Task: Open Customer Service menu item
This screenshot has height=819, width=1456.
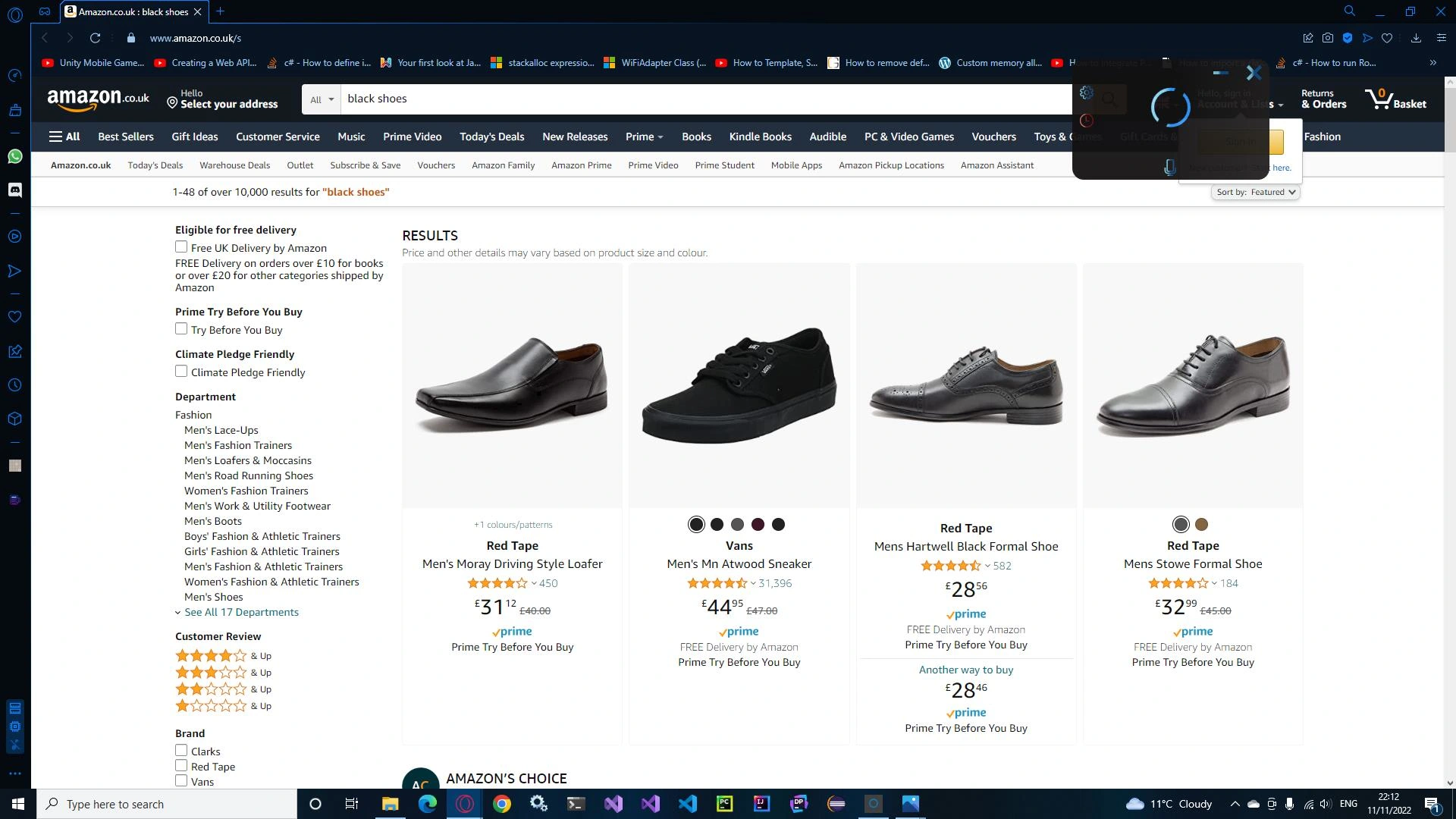Action: point(278,137)
